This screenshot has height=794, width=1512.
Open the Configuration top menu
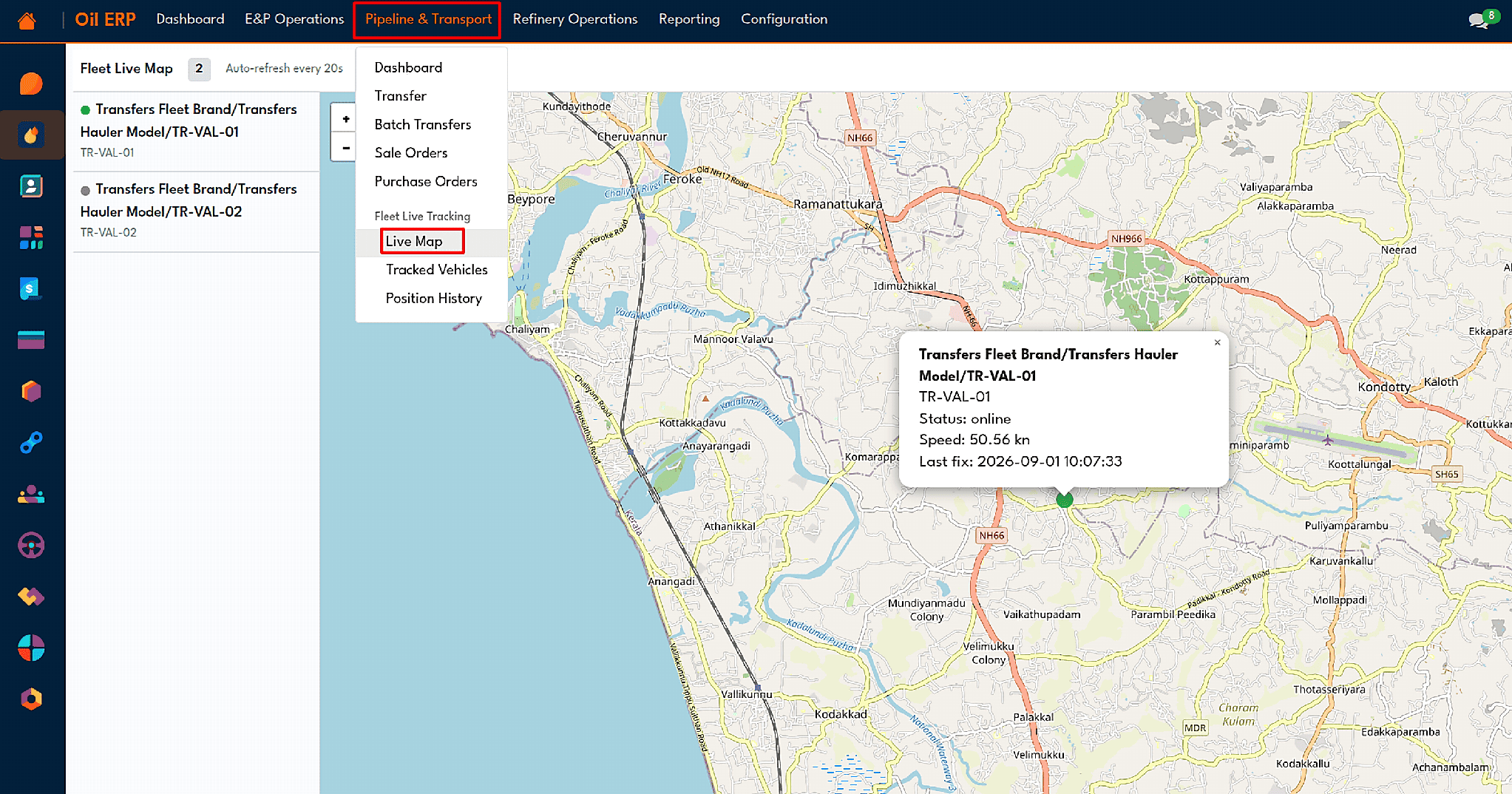(x=784, y=19)
